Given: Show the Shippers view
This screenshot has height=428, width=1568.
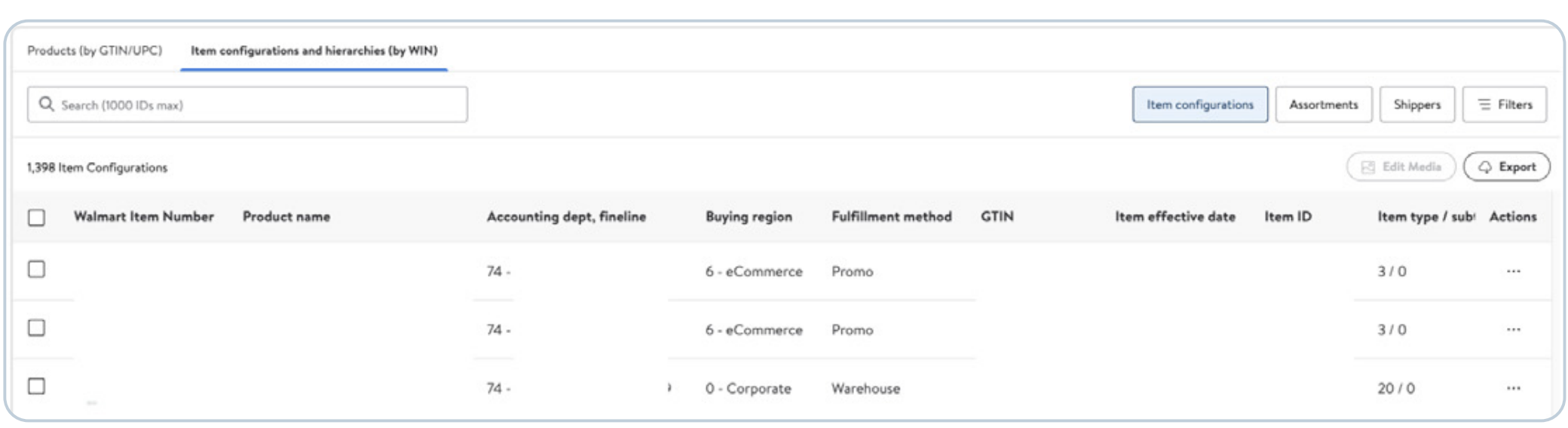Looking at the screenshot, I should point(1417,105).
